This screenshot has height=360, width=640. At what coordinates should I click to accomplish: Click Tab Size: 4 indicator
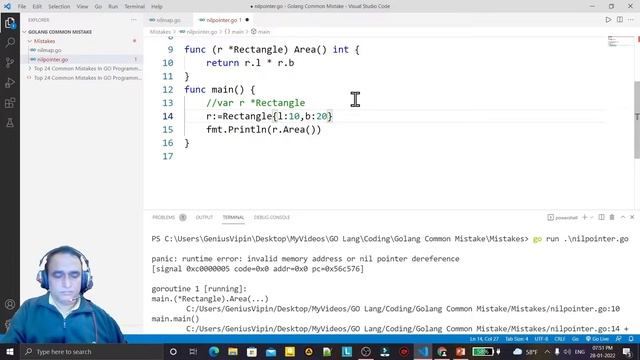tap(516, 339)
